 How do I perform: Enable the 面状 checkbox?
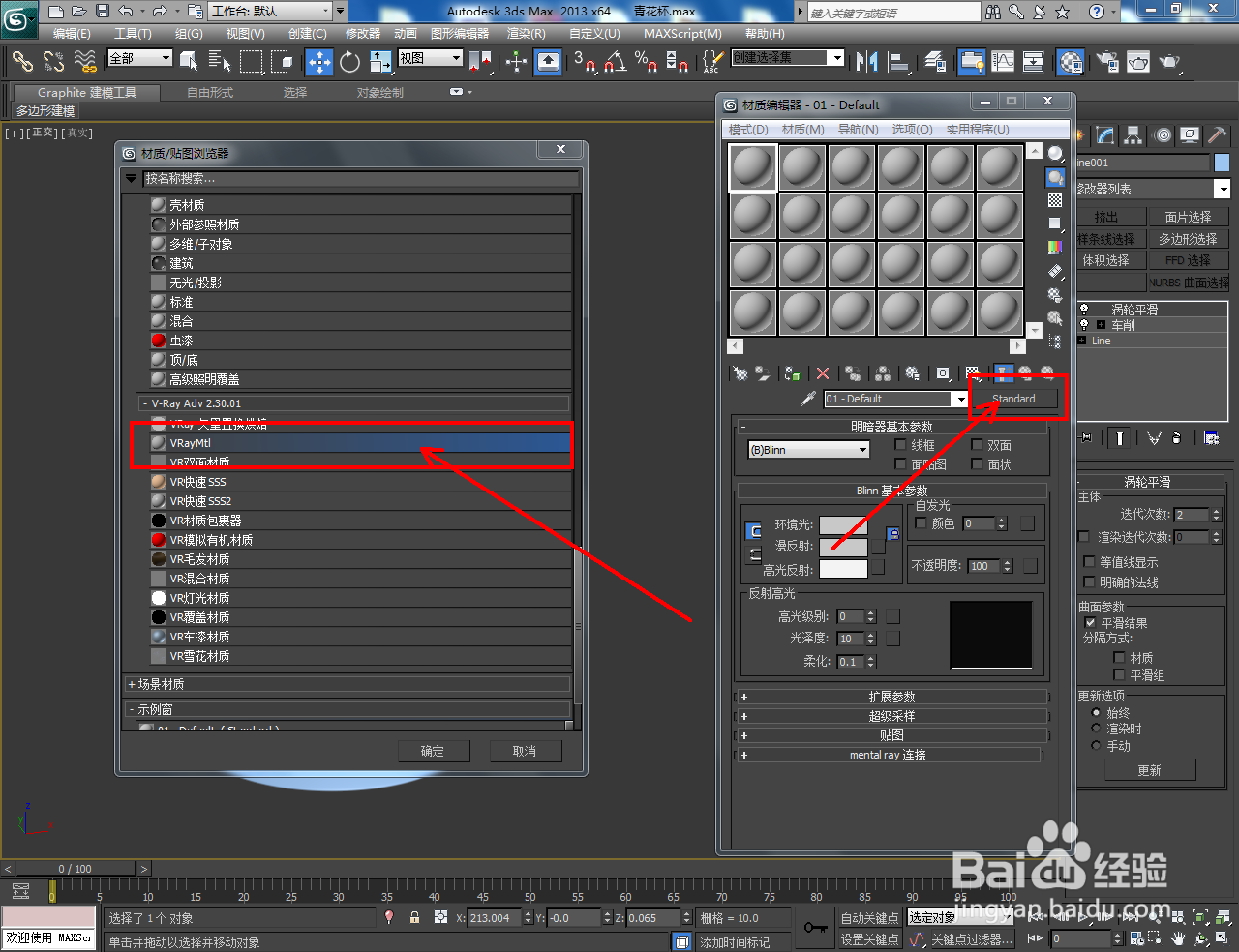click(x=977, y=464)
